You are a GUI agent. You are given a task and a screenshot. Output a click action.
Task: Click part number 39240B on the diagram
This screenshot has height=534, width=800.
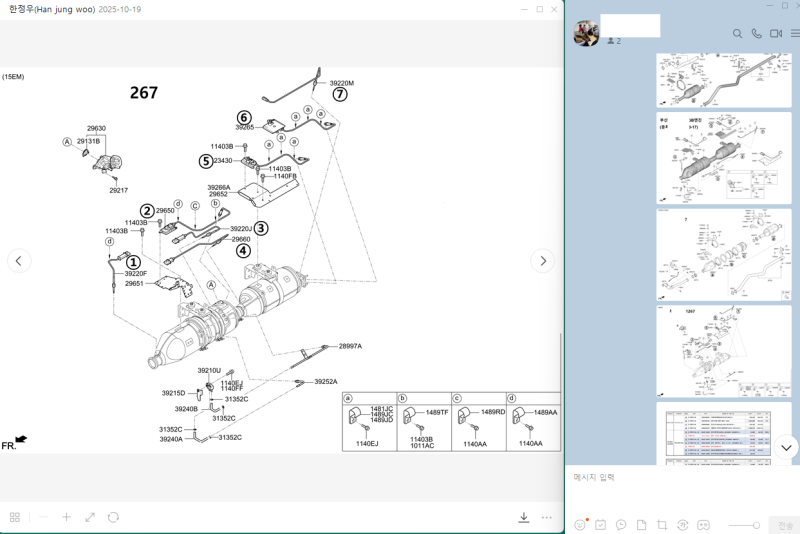coord(186,409)
